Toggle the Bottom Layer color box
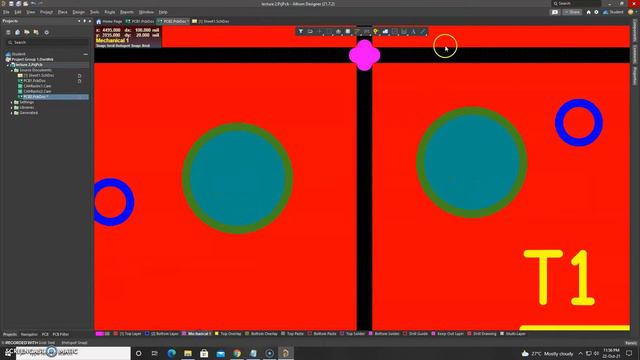 (x=147, y=334)
